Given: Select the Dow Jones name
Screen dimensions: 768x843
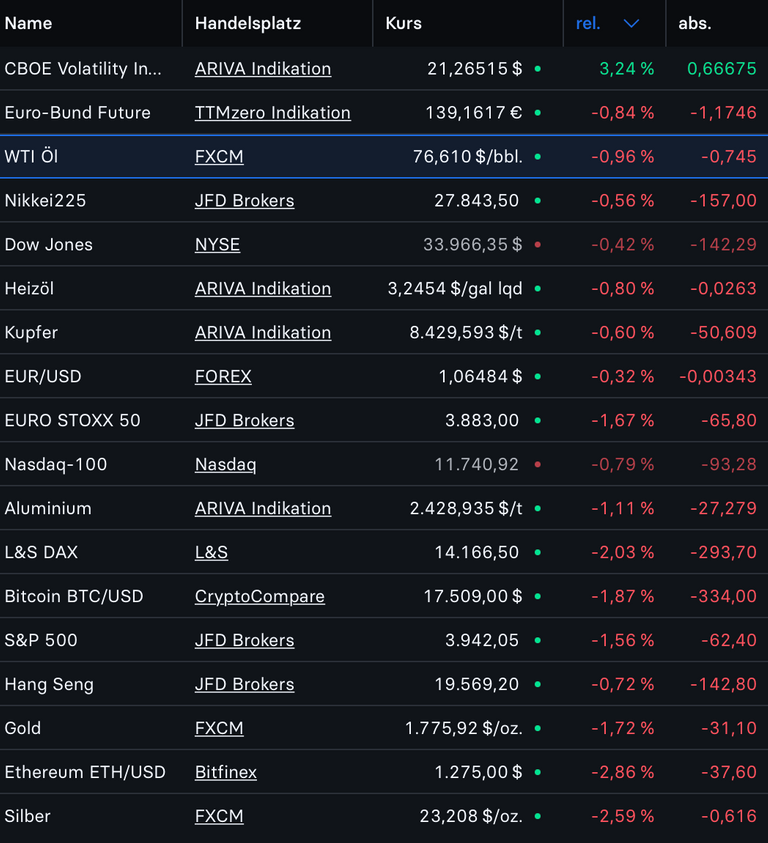Looking at the screenshot, I should 48,245.
